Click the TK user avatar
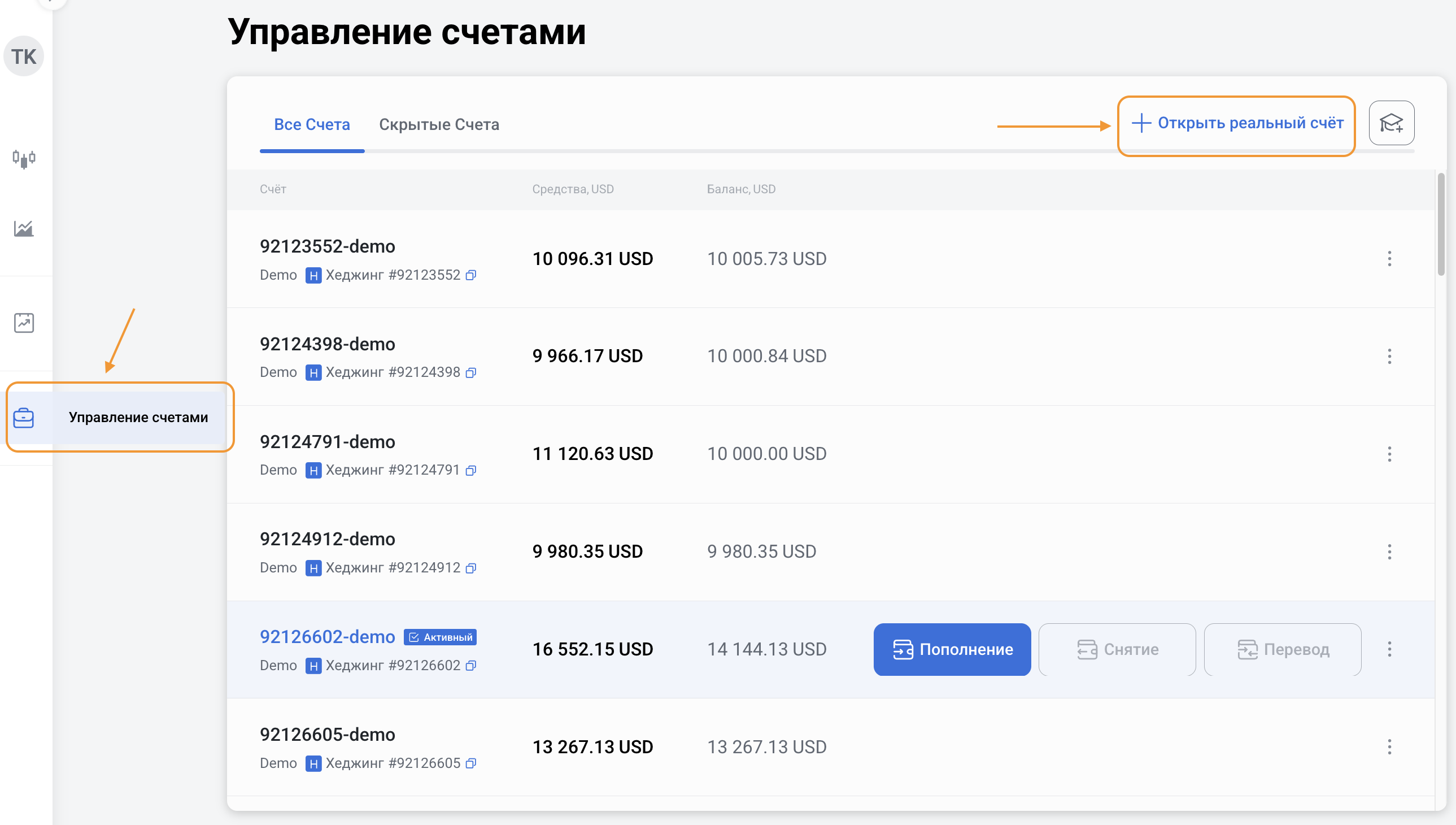1456x825 pixels. [x=24, y=56]
